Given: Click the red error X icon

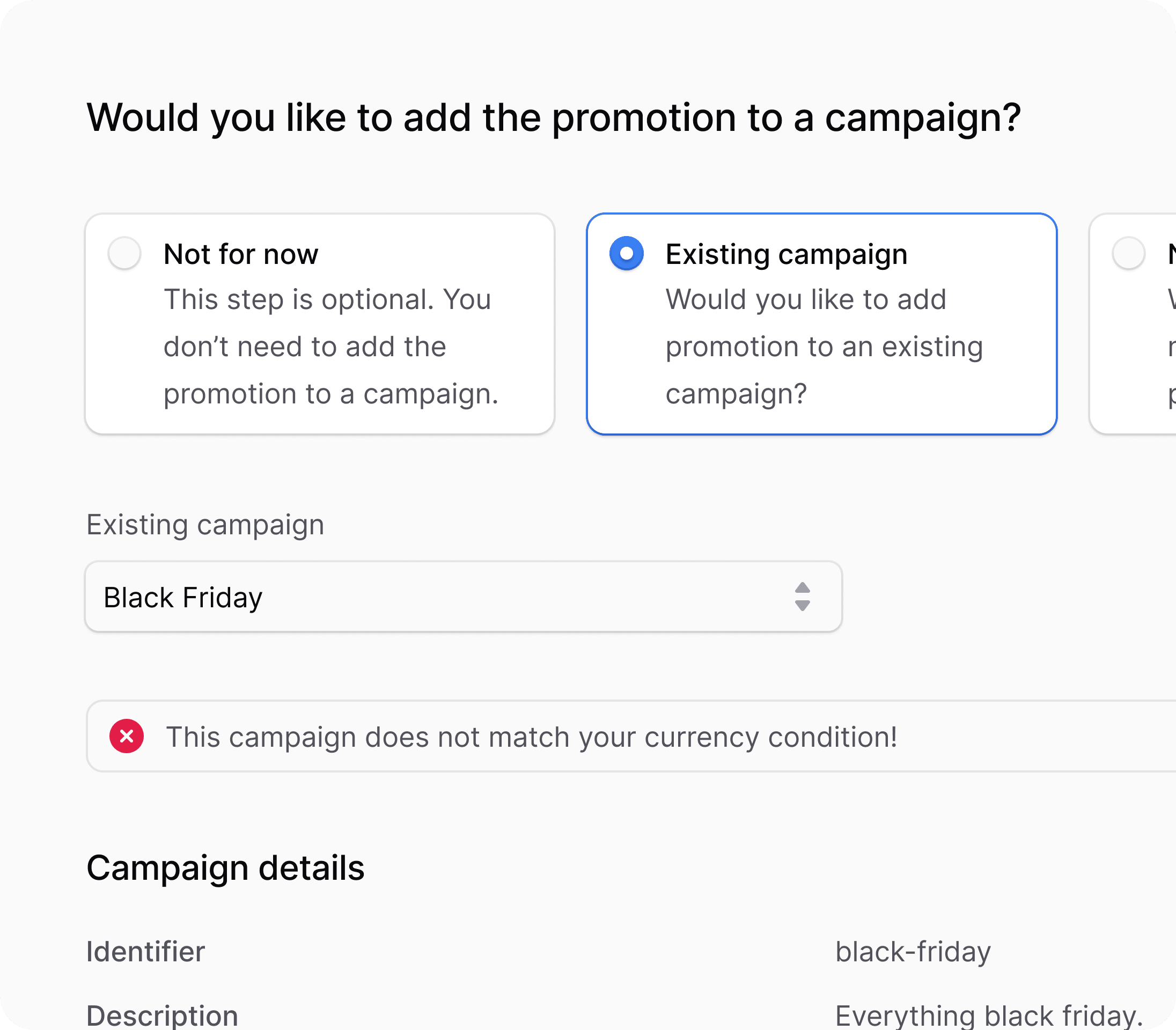Looking at the screenshot, I should point(127,736).
